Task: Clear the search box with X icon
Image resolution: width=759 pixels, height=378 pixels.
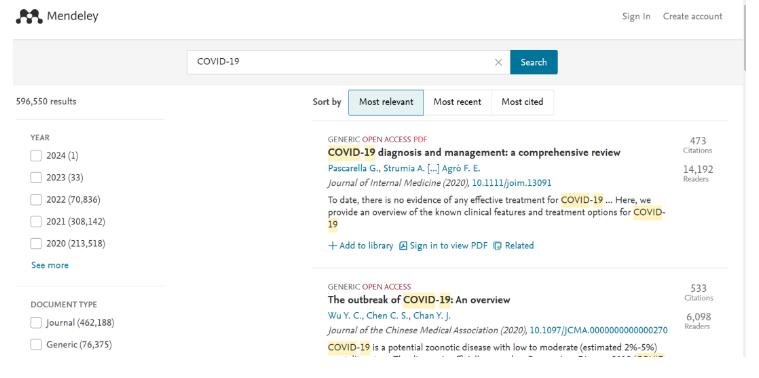Action: click(x=498, y=62)
